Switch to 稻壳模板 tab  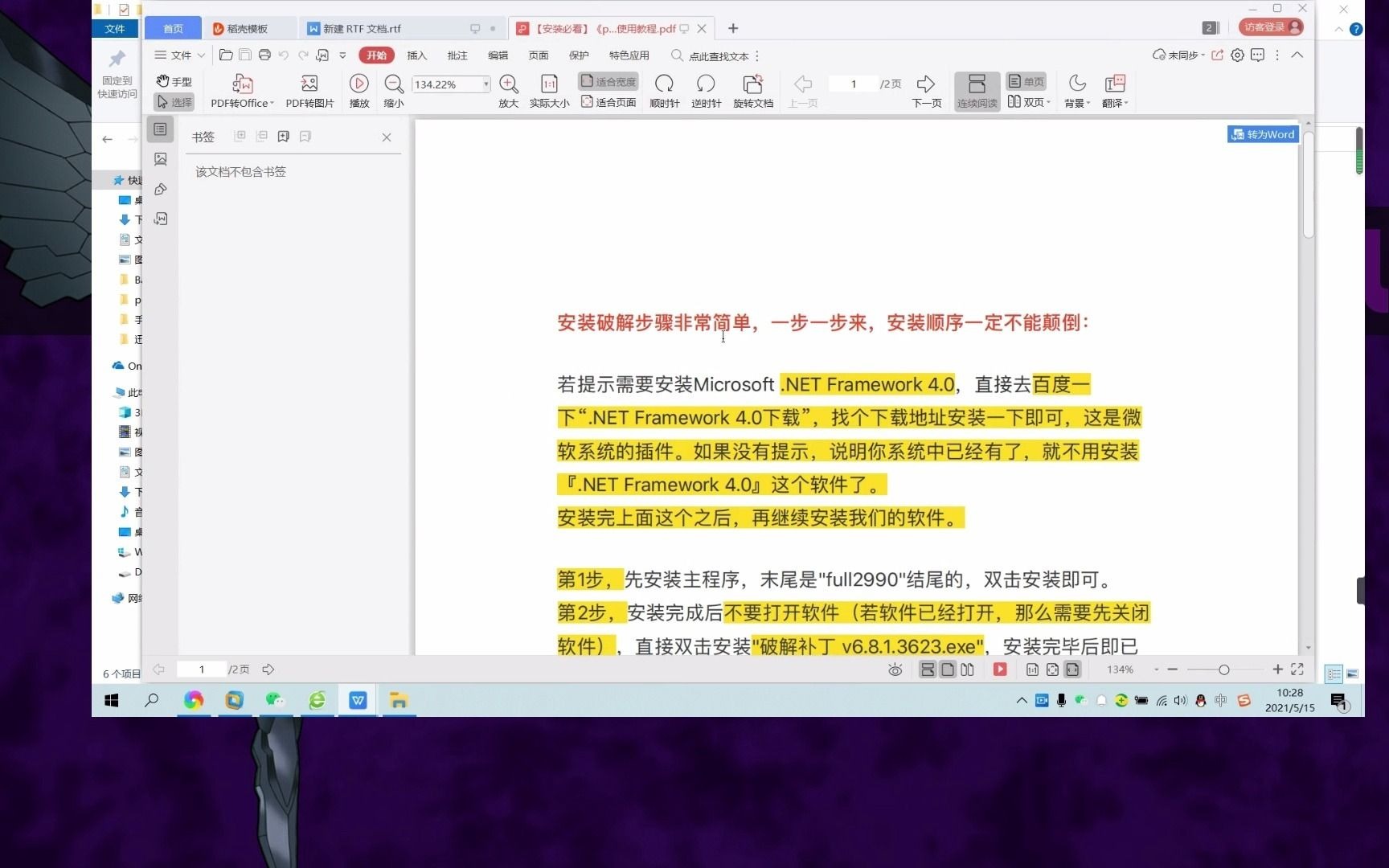coord(249,28)
